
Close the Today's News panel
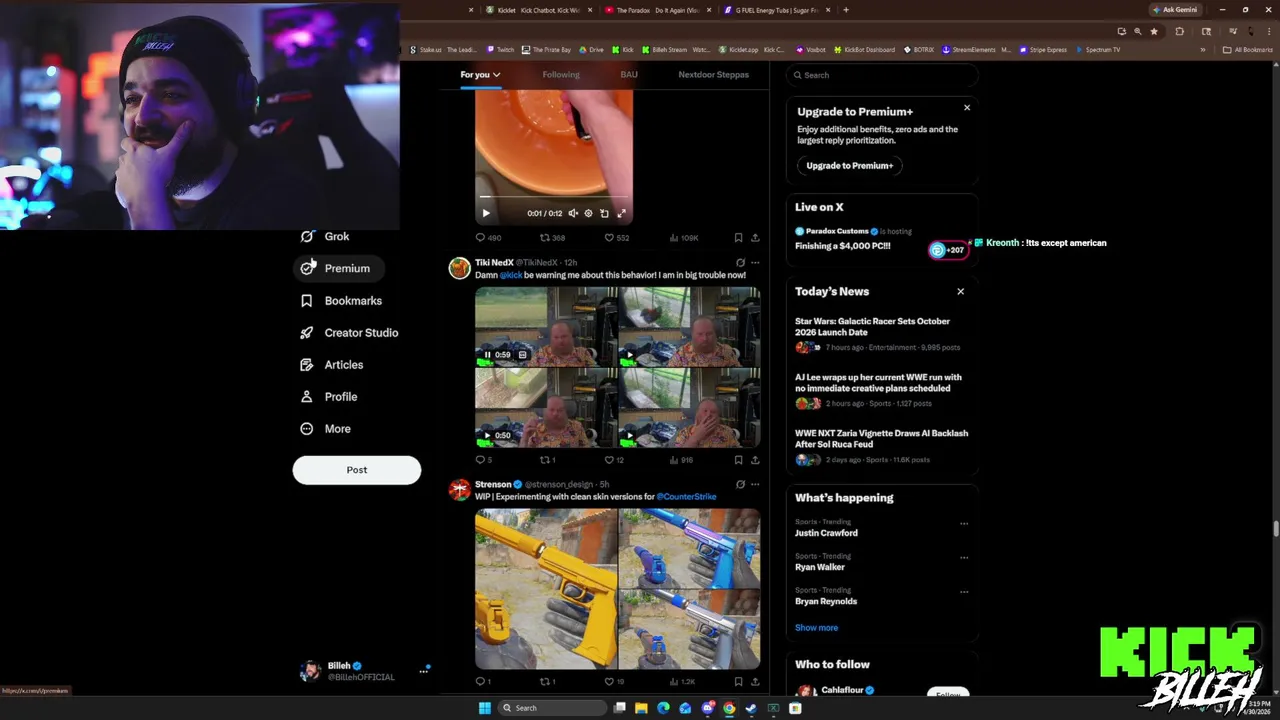(x=960, y=291)
